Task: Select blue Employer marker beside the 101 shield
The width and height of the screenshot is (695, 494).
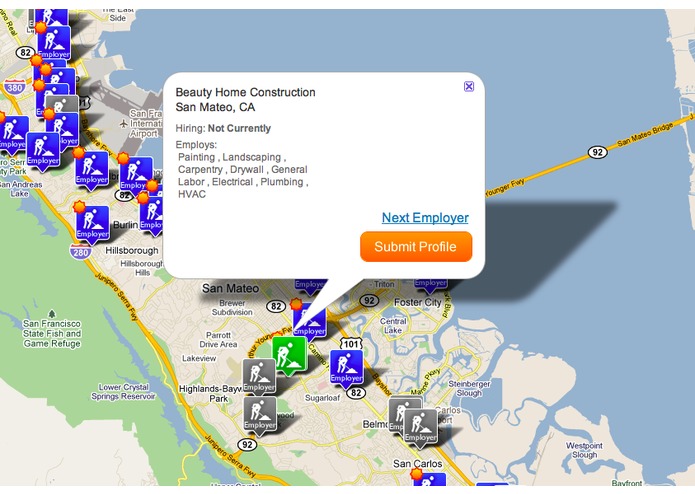Action: click(347, 367)
